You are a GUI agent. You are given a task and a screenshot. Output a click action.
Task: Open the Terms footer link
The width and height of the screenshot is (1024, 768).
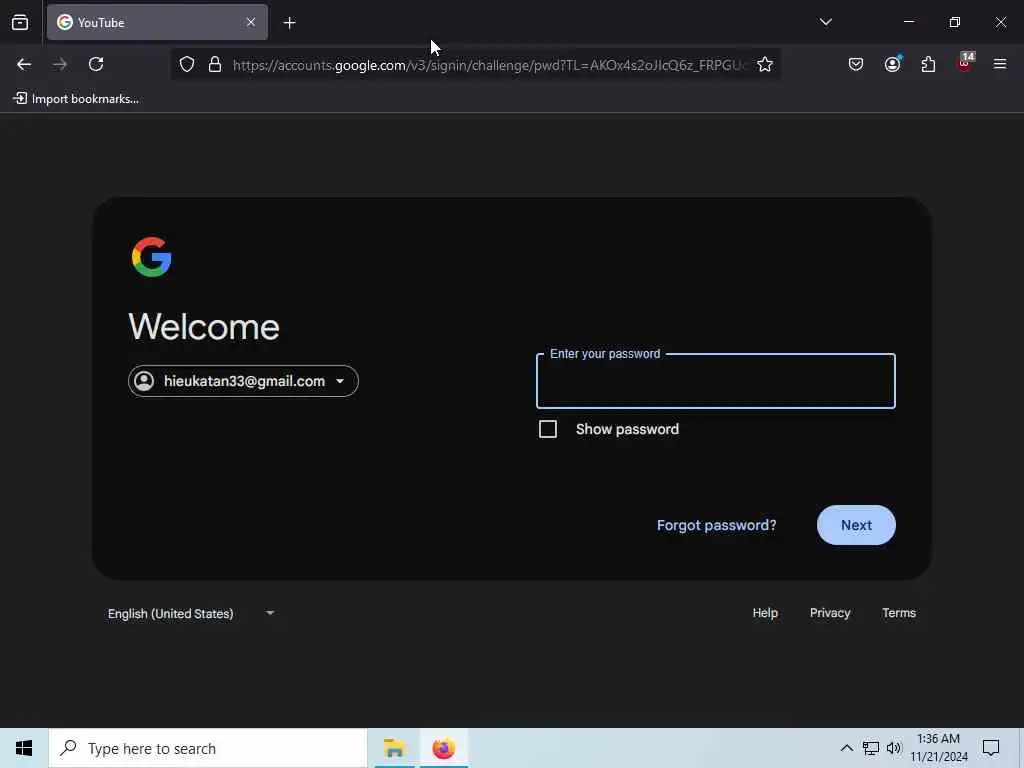[x=899, y=613]
